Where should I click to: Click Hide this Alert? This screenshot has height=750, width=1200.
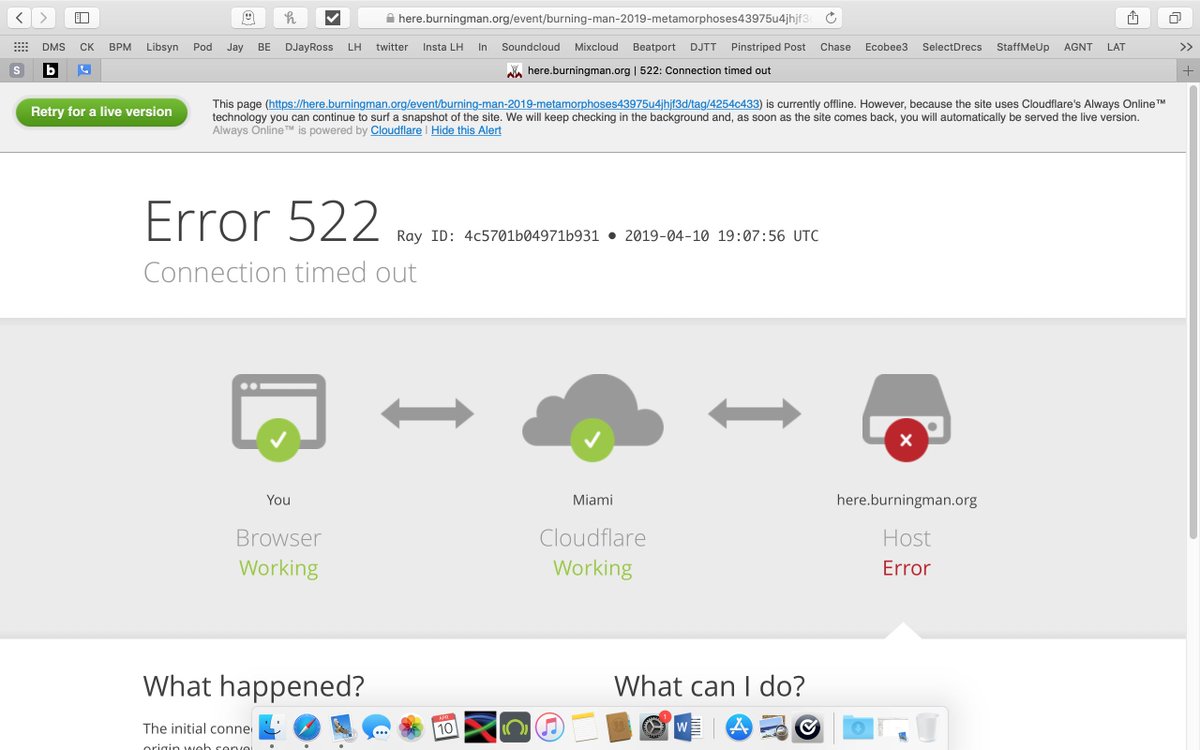pos(466,130)
